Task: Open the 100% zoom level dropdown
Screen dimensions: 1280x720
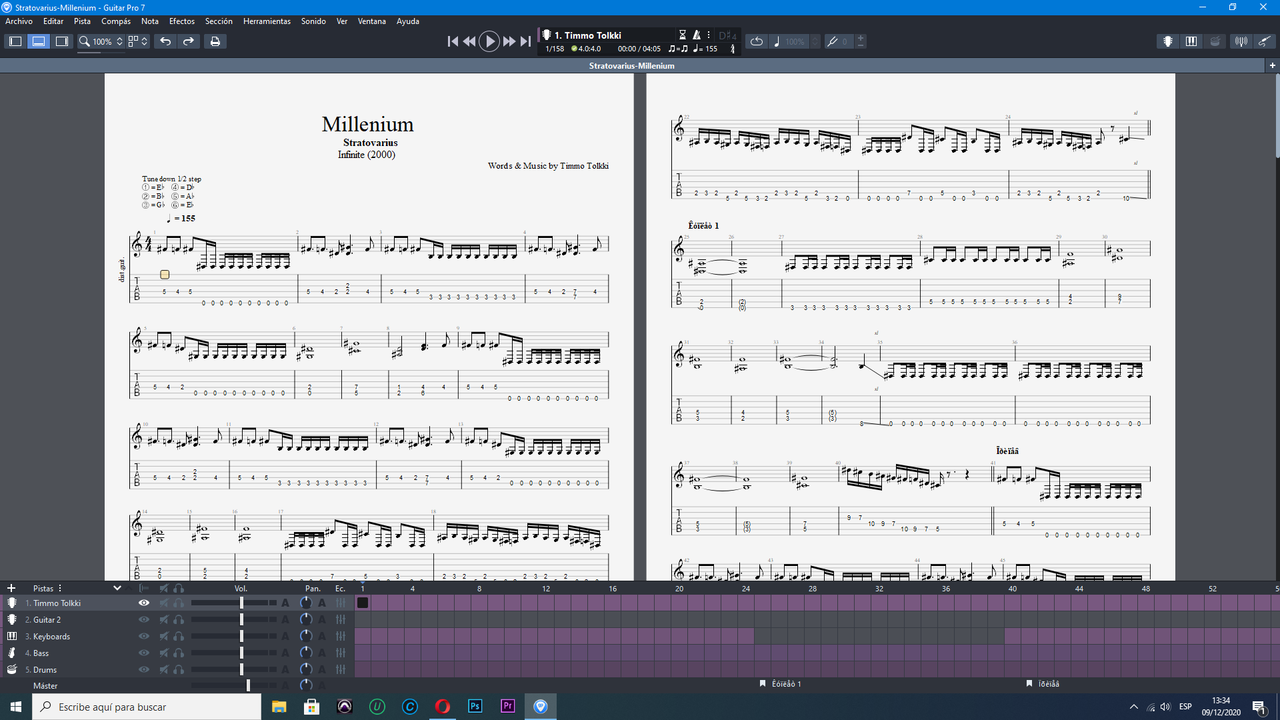Action: pos(101,41)
